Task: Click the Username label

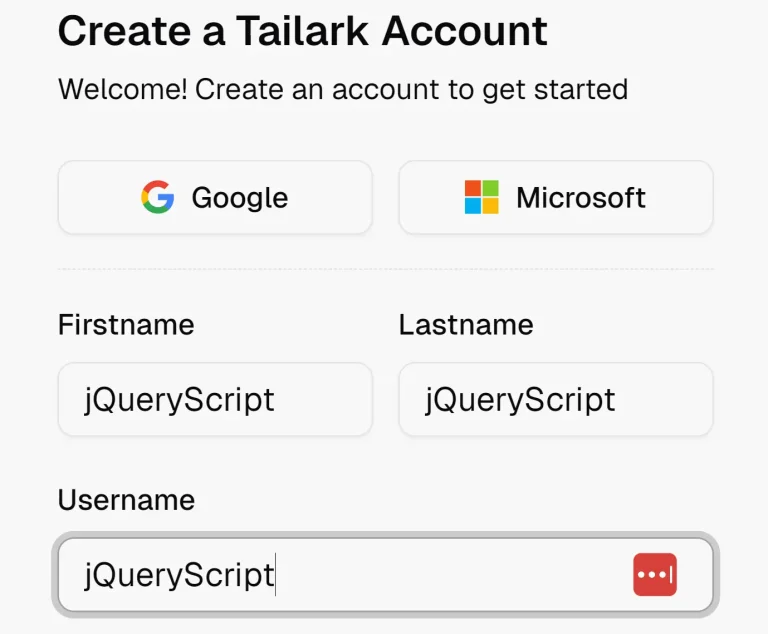Action: coord(126,500)
